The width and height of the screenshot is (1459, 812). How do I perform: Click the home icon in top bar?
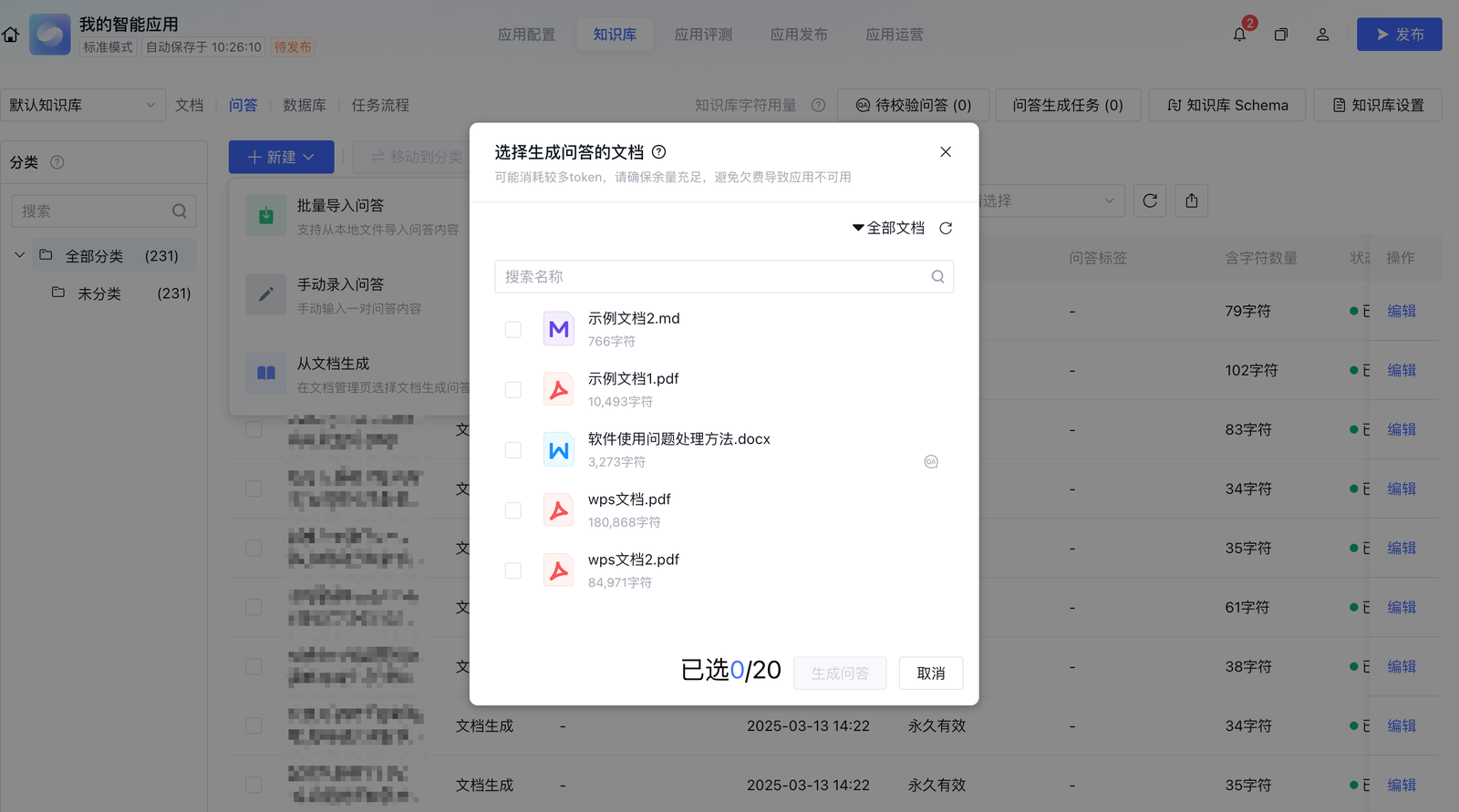click(11, 35)
